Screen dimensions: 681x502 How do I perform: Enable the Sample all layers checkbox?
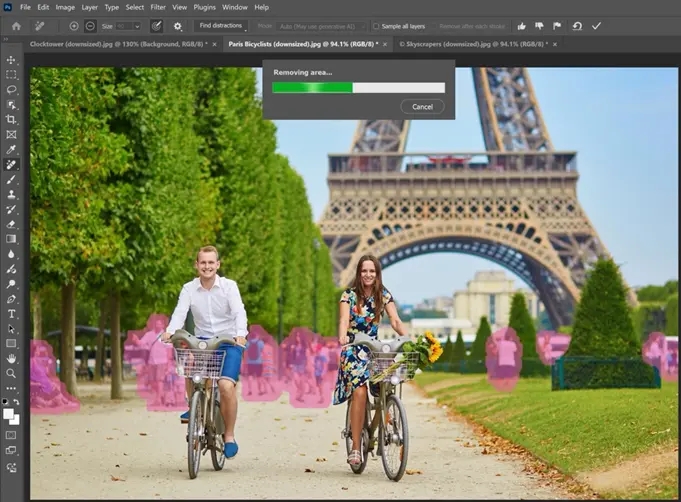(x=376, y=26)
